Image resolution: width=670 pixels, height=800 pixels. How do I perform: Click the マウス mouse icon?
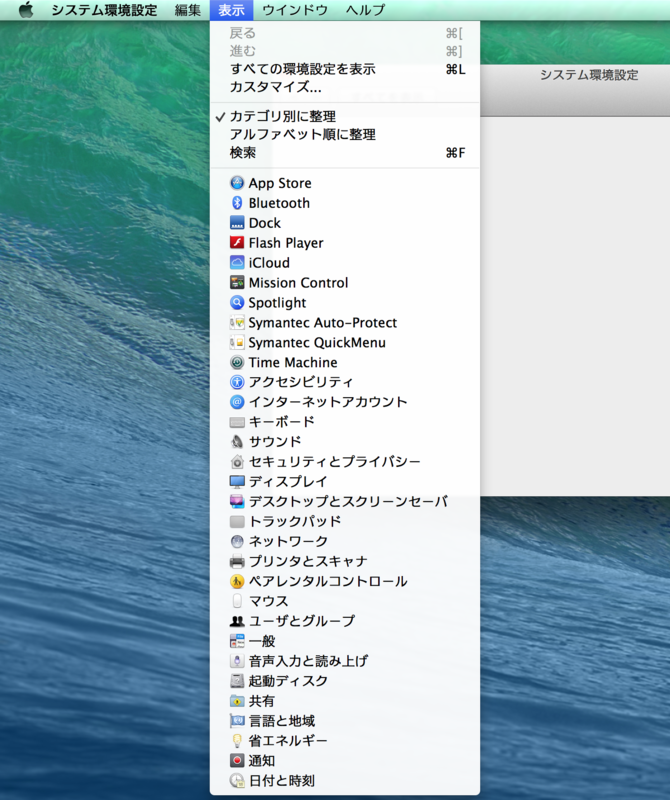[237, 601]
